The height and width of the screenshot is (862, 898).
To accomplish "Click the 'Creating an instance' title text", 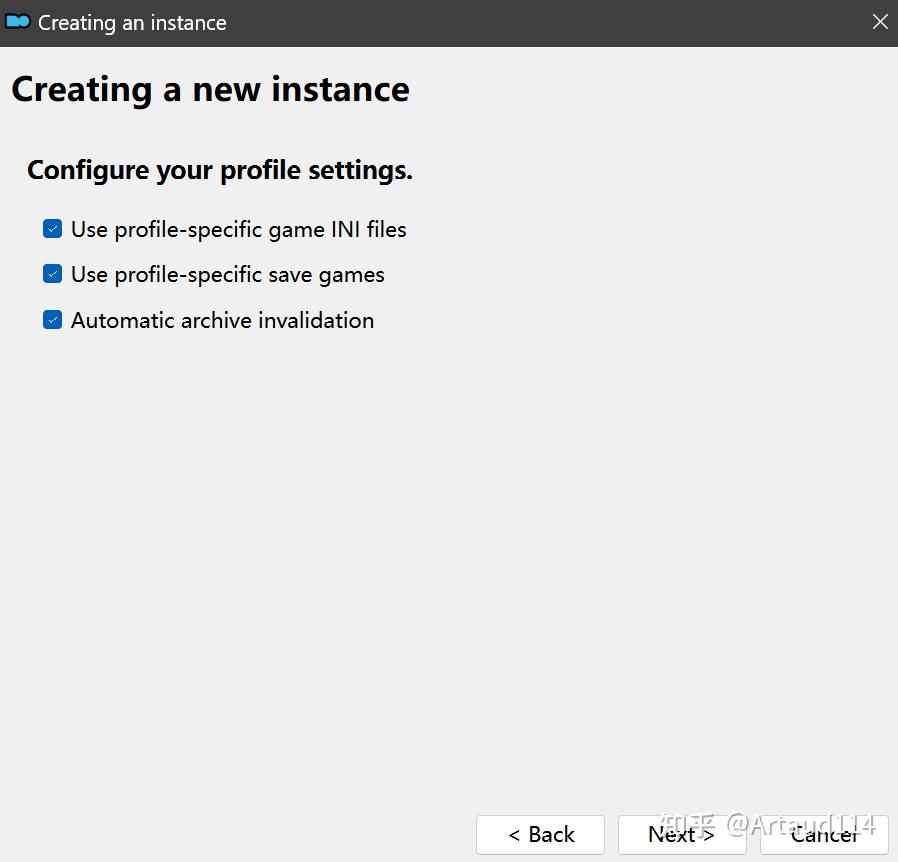I will pyautogui.click(x=132, y=22).
